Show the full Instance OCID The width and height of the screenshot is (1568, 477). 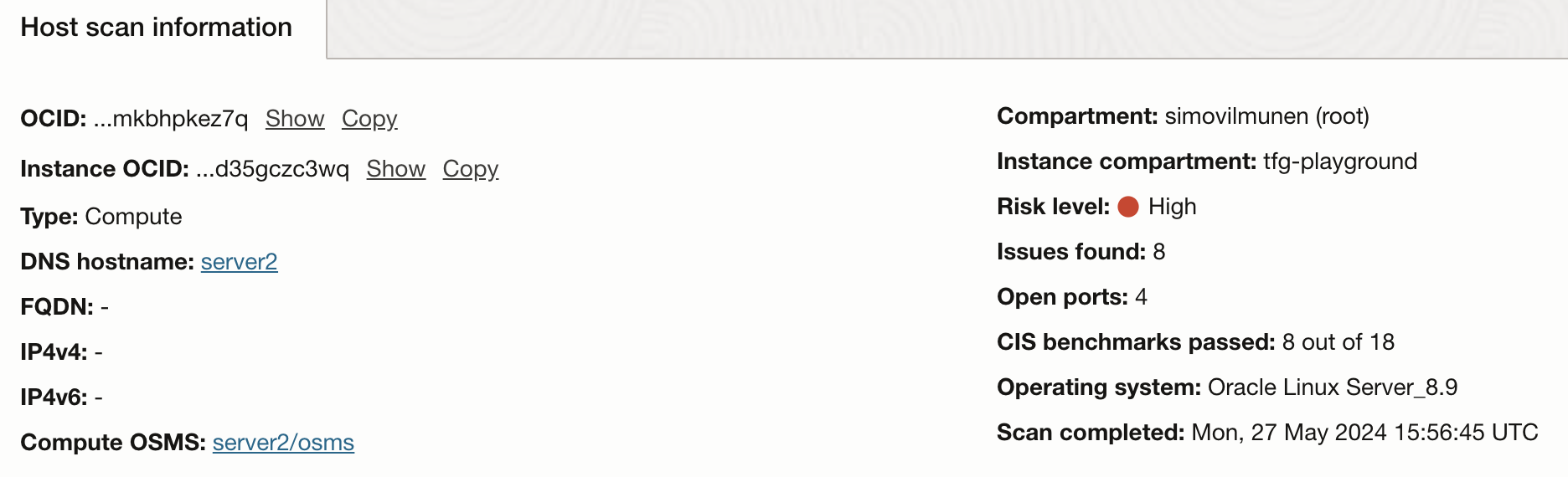click(396, 169)
